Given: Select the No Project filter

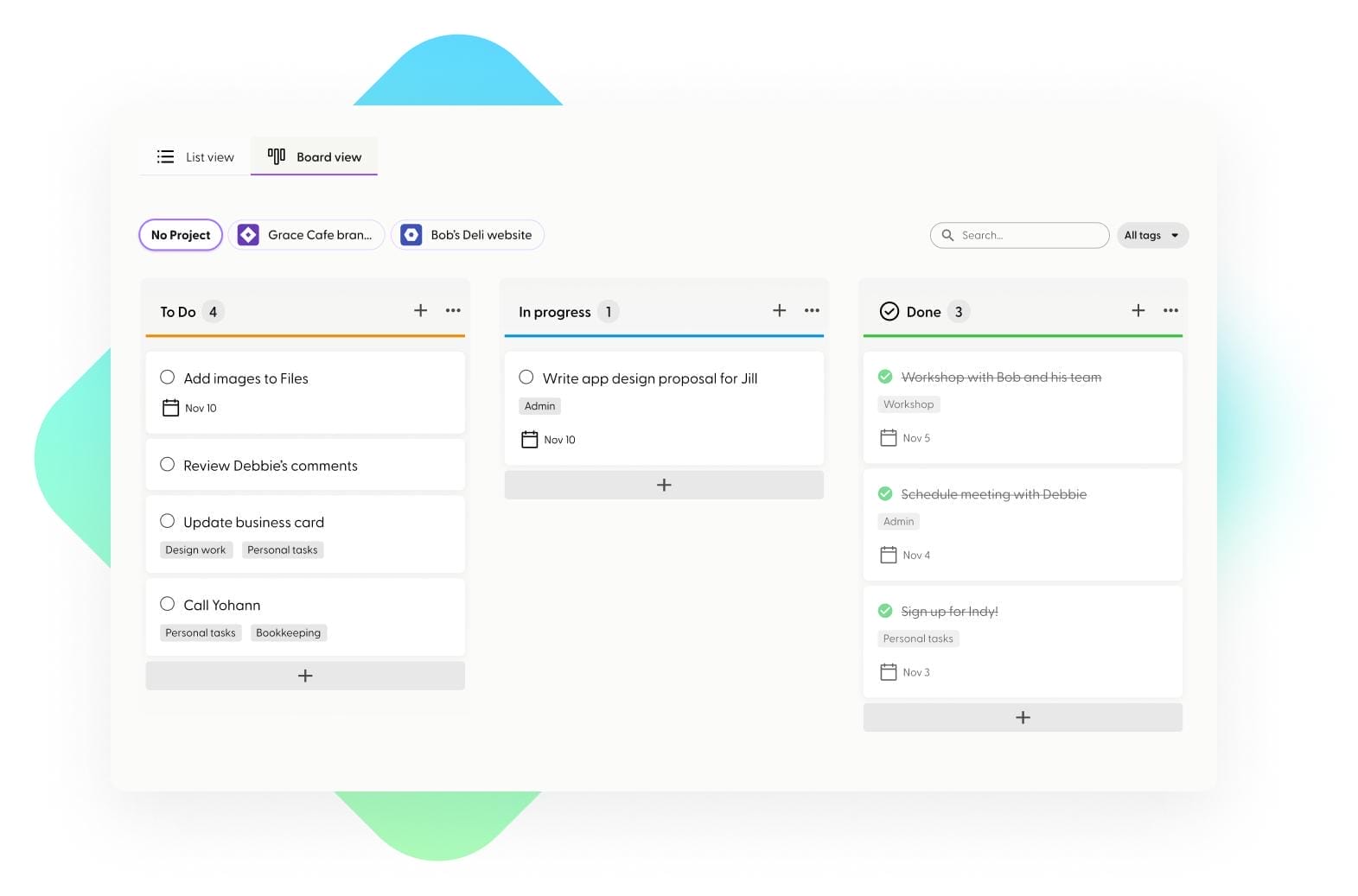Looking at the screenshot, I should click(x=181, y=235).
